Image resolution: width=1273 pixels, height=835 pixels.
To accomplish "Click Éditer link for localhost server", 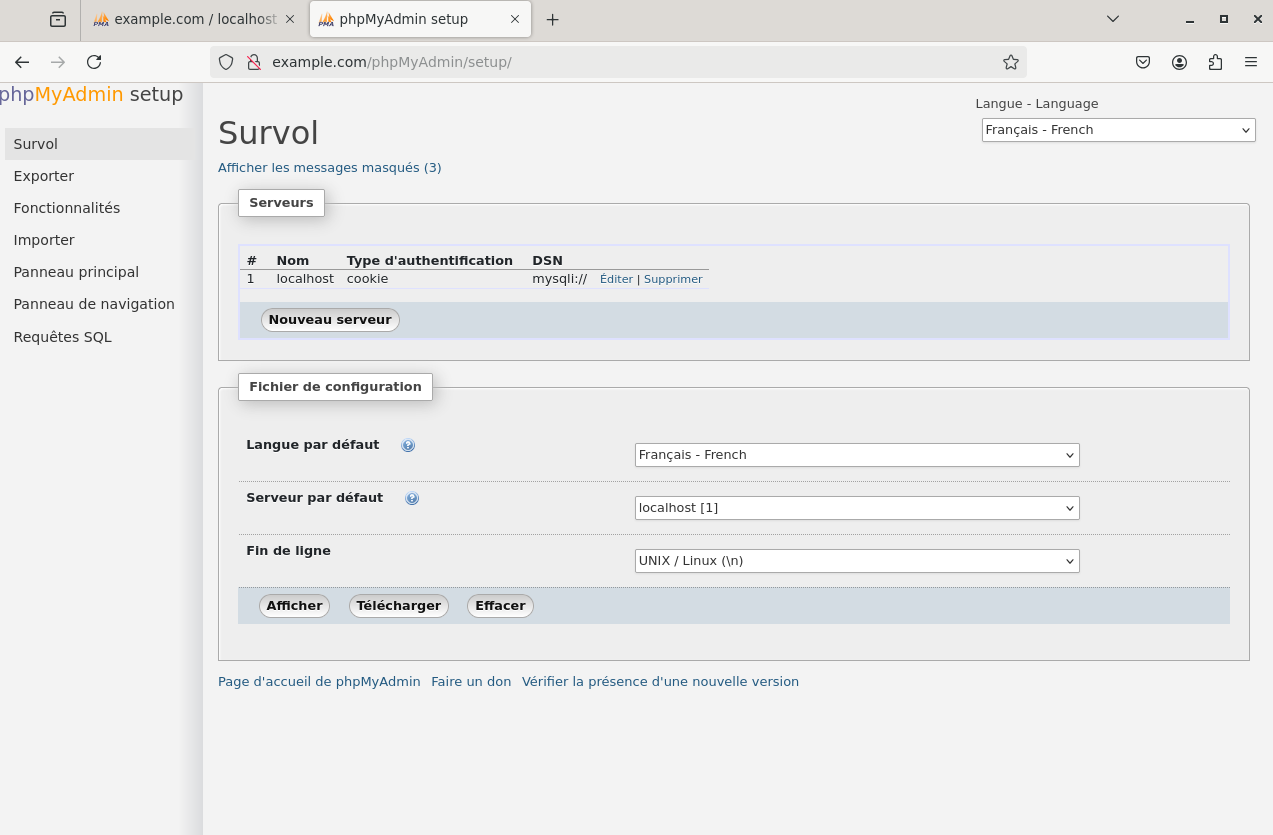I will pos(616,280).
